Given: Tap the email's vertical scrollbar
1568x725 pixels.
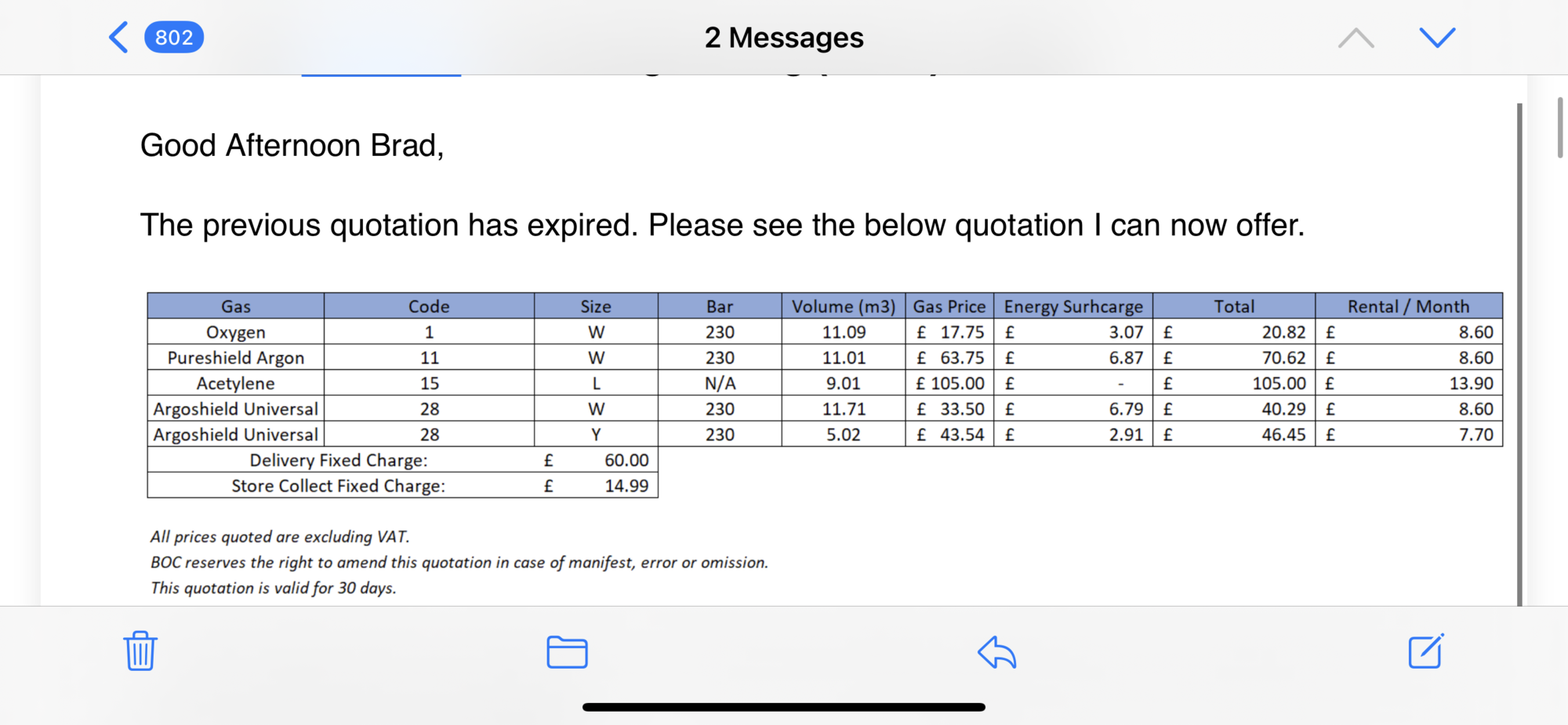Looking at the screenshot, I should click(x=1519, y=354).
